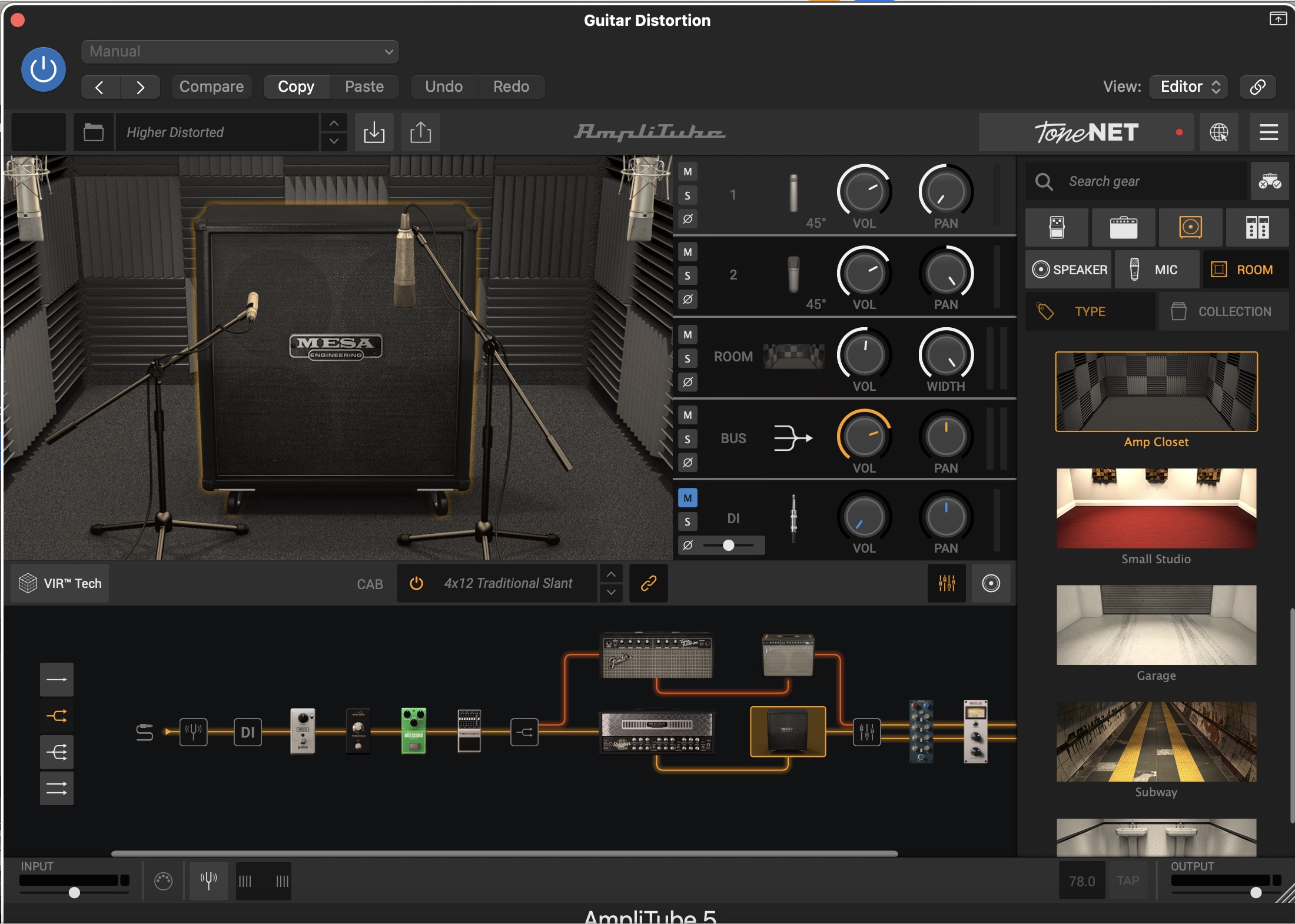This screenshot has height=924, width=1295.
Task: Click the link icon in the plugin header
Action: pos(1257,87)
